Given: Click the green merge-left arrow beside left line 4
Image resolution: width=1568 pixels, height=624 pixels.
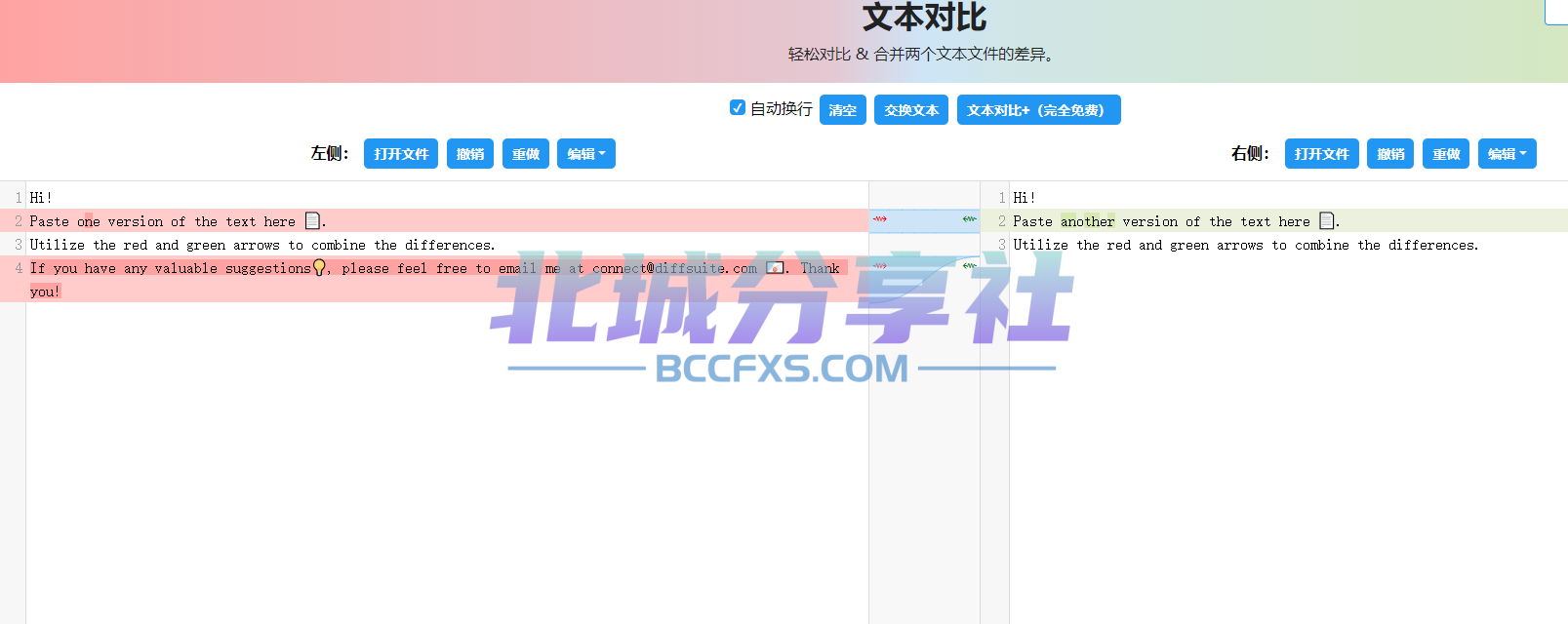Looking at the screenshot, I should [969, 266].
